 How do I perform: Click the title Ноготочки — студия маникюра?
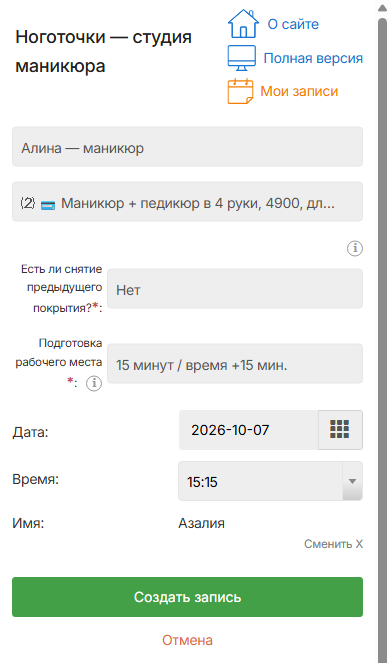[x=104, y=52]
